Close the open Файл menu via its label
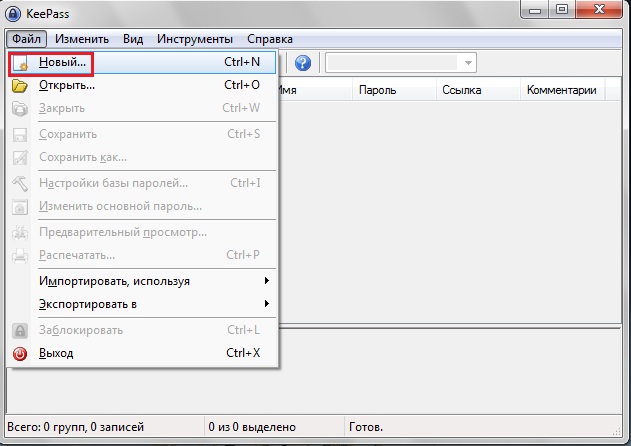 click(26, 38)
